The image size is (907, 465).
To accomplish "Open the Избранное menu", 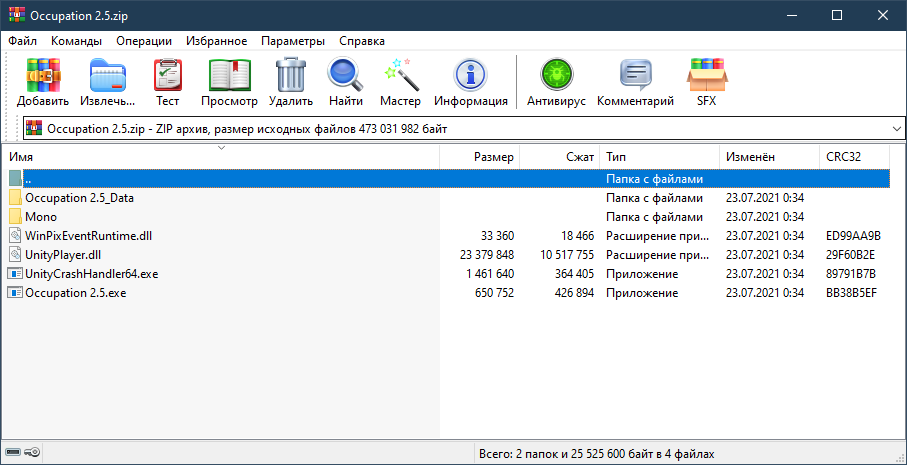I will pyautogui.click(x=216, y=41).
